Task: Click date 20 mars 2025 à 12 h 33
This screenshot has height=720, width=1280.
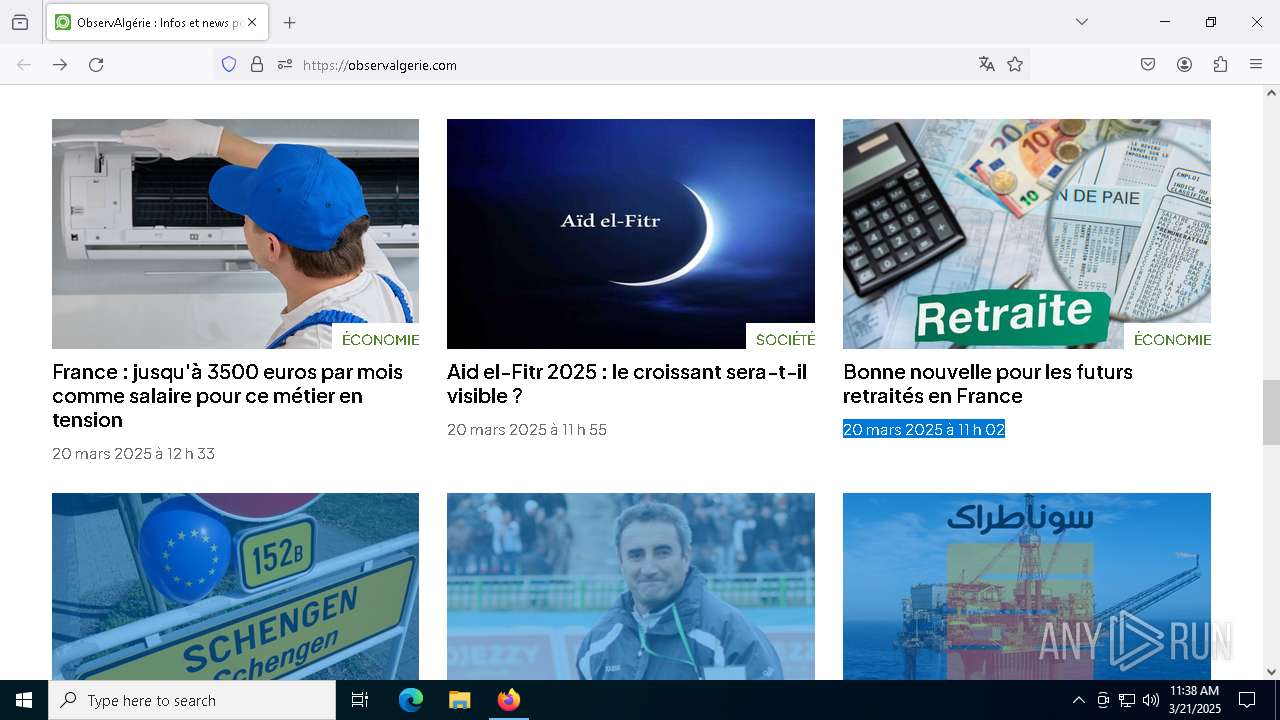Action: [133, 453]
